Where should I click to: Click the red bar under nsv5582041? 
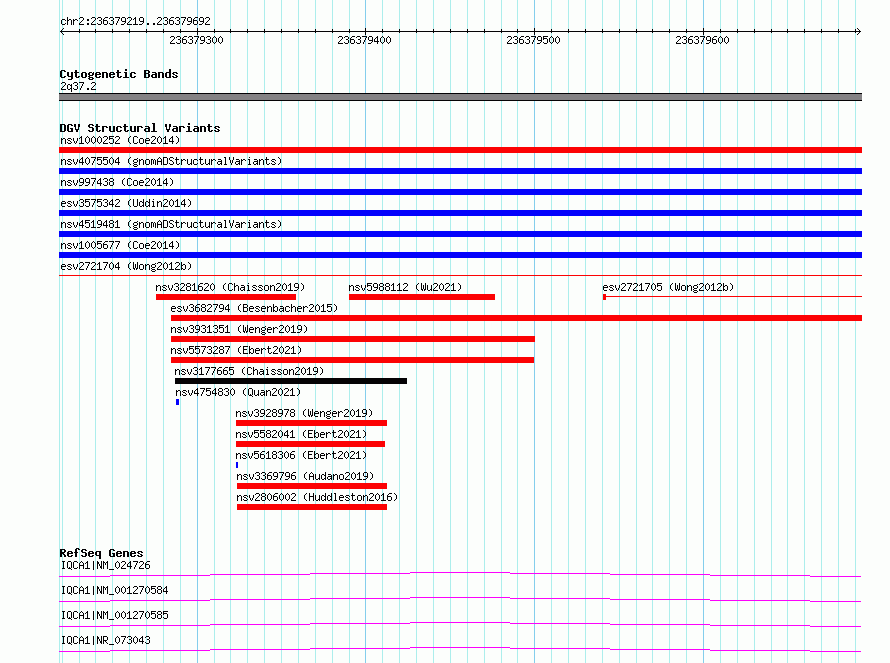point(310,444)
